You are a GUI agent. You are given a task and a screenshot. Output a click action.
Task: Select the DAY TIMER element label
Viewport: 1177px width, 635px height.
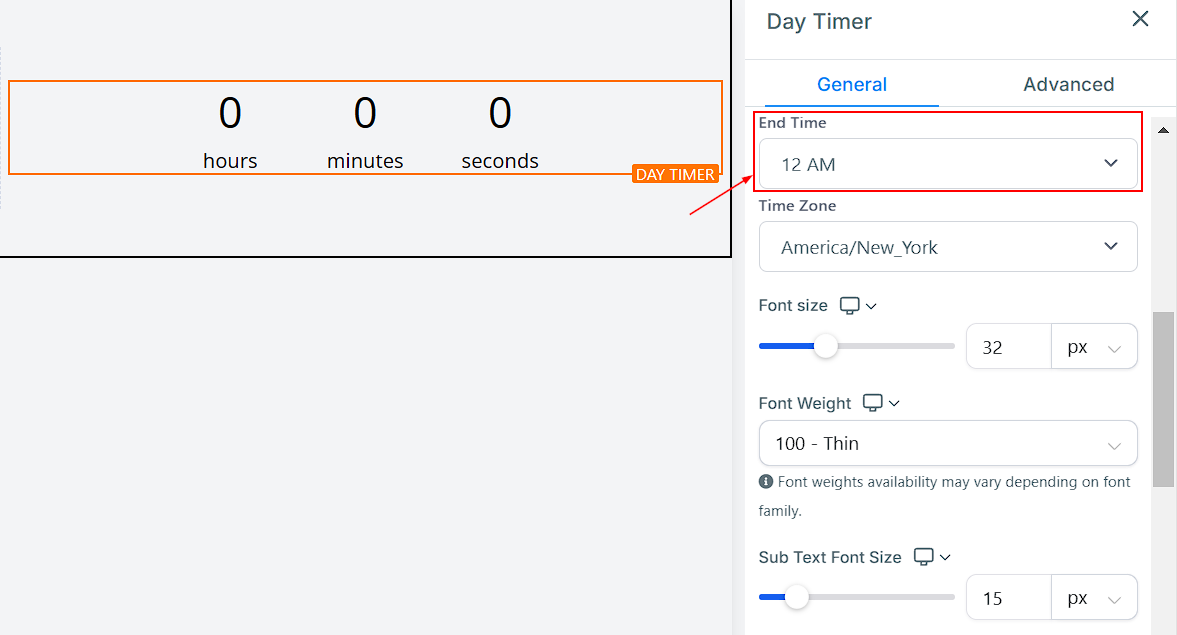pyautogui.click(x=676, y=174)
